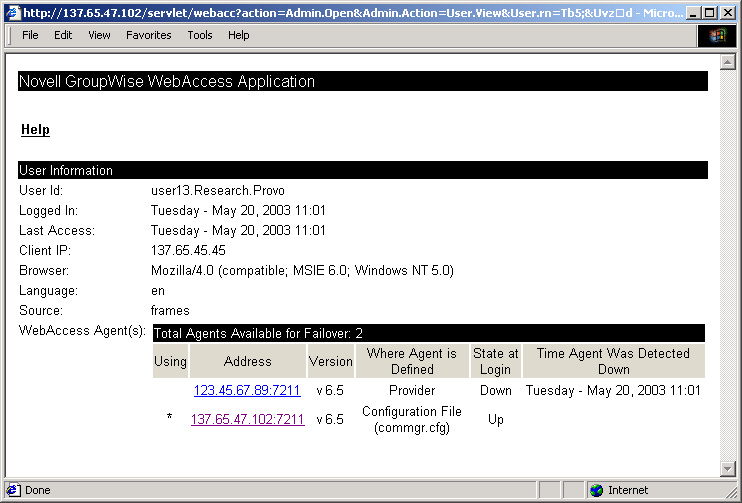Click the Where Agent is Defined header
742x503 pixels.
point(412,361)
